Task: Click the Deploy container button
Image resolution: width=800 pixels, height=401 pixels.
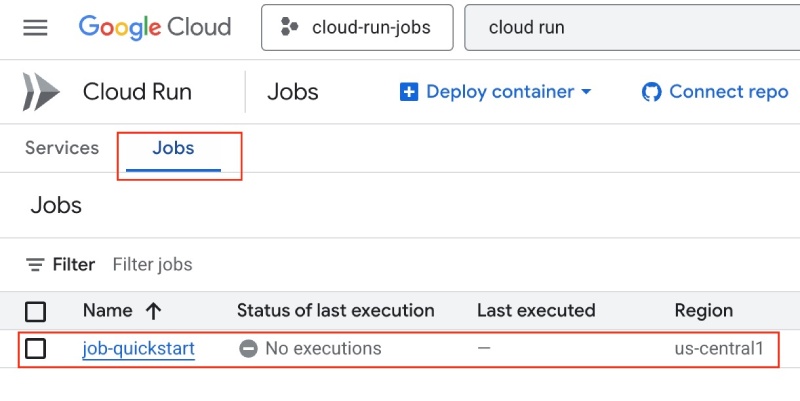Action: coord(495,92)
